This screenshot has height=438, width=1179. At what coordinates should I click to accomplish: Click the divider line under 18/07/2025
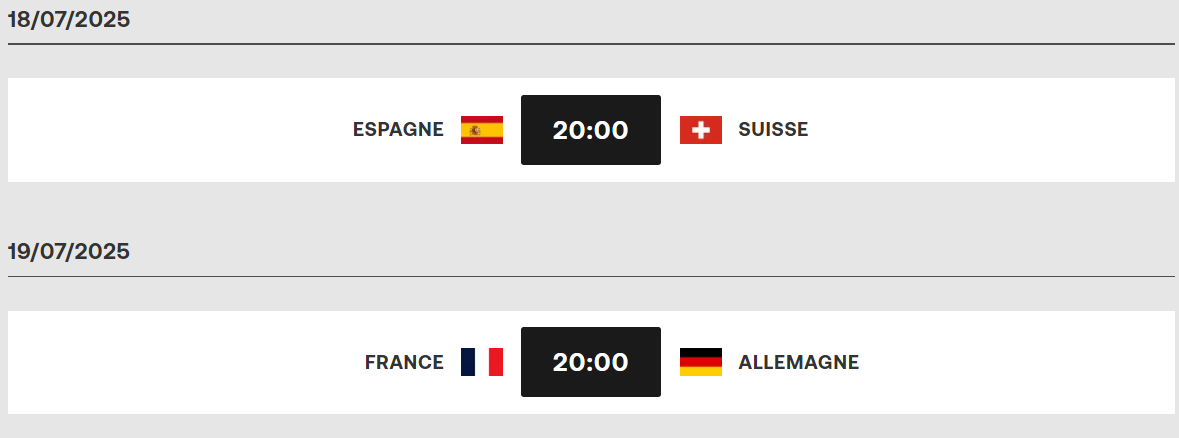pos(591,44)
